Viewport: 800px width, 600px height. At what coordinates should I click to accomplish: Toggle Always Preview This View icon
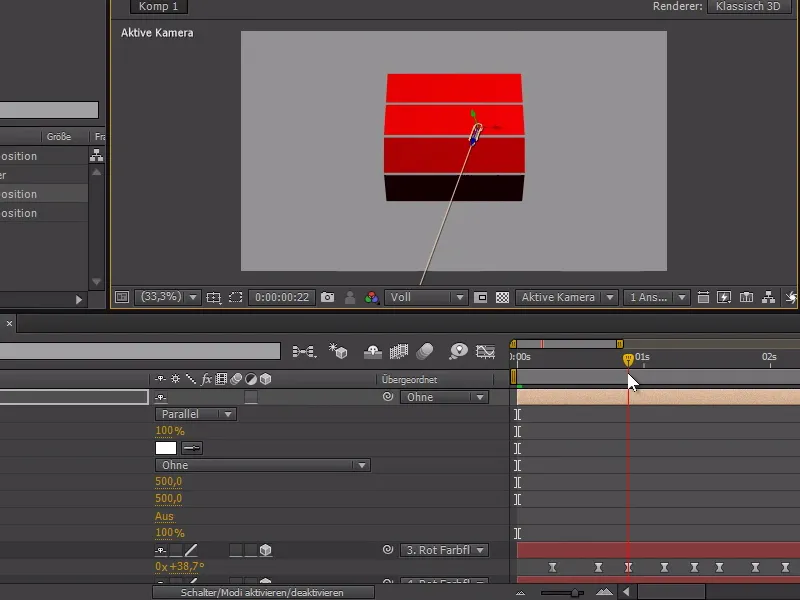click(122, 297)
